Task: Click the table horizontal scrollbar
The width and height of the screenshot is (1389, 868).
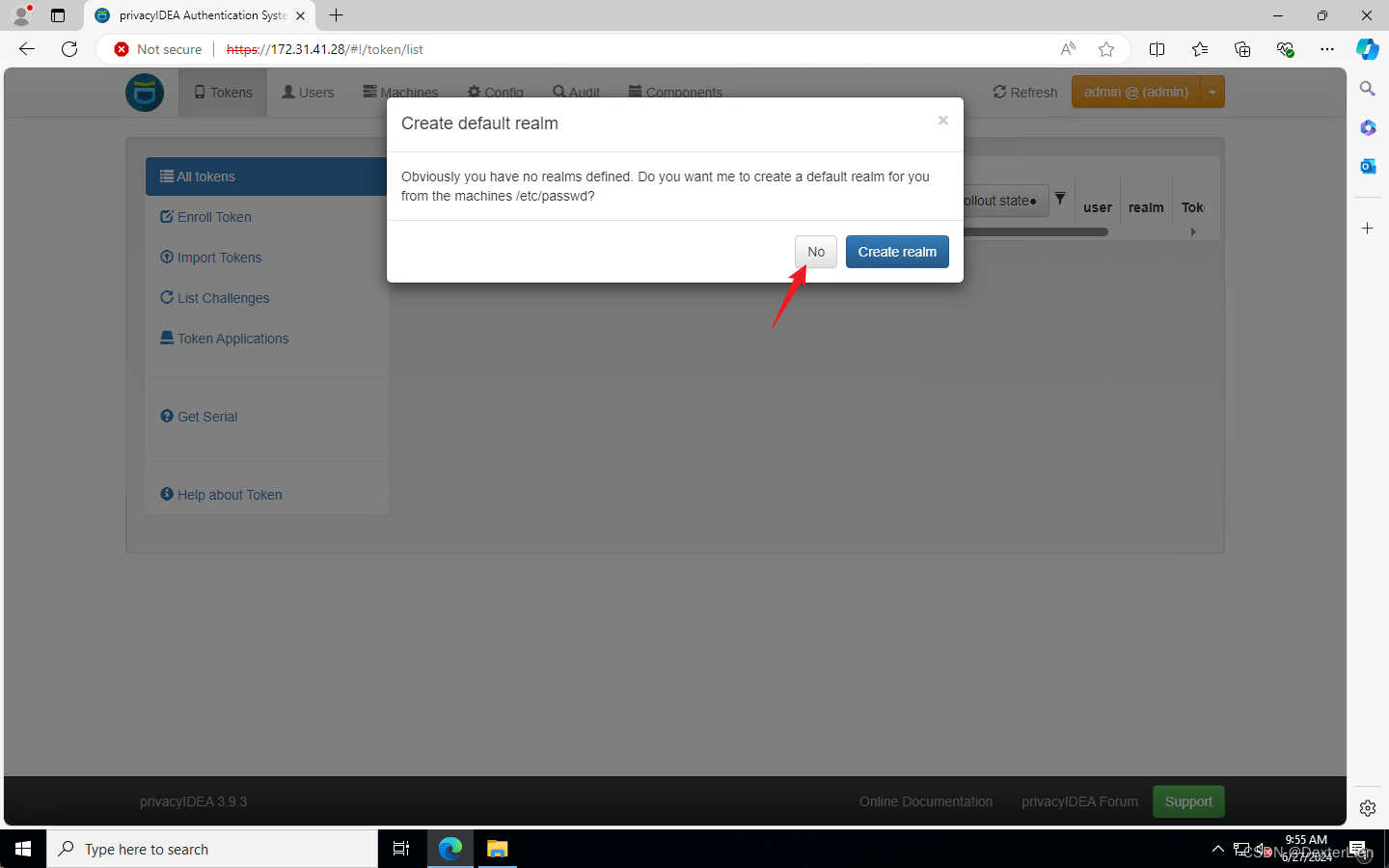Action: pos(1036,231)
